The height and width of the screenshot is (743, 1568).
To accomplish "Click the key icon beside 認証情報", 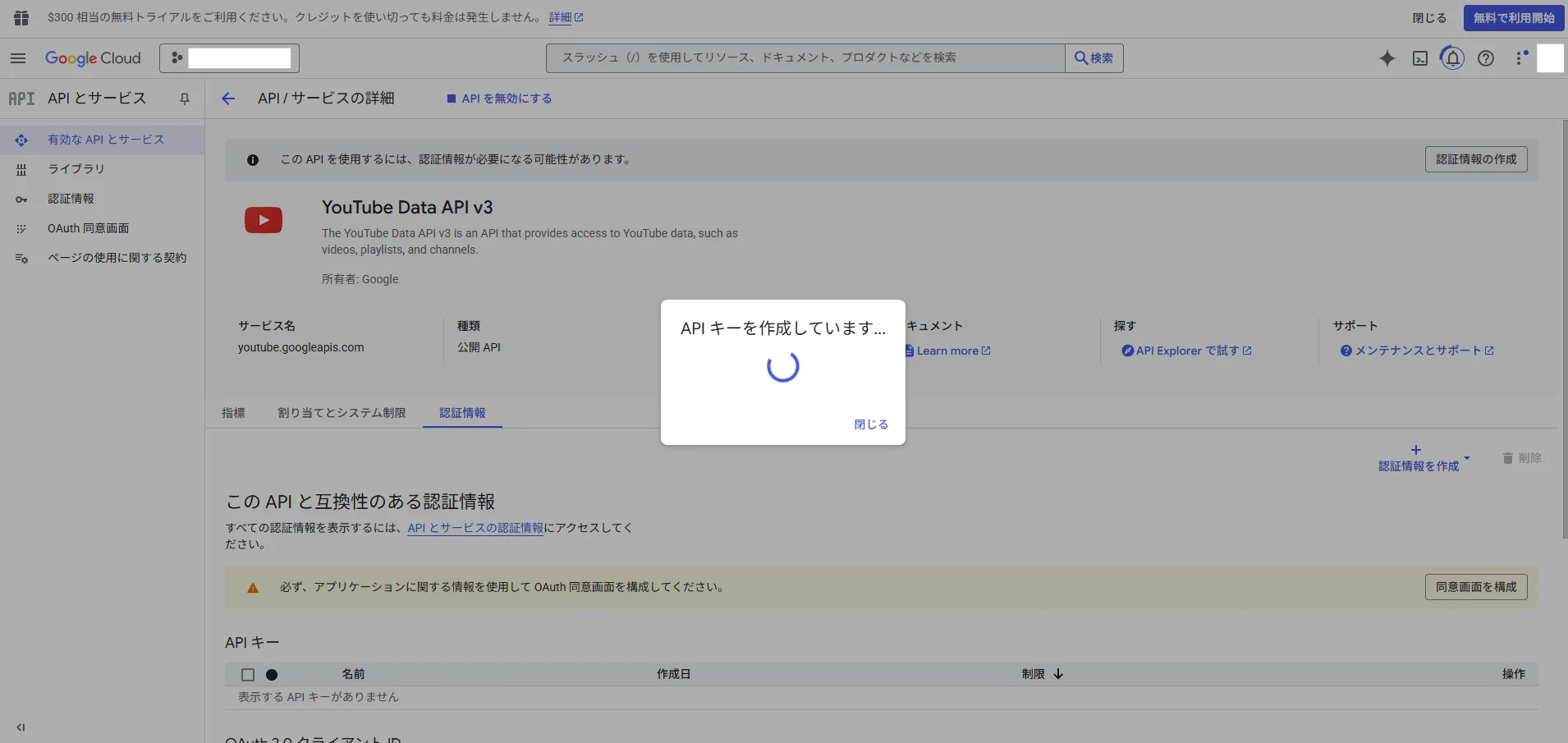I will [21, 200].
